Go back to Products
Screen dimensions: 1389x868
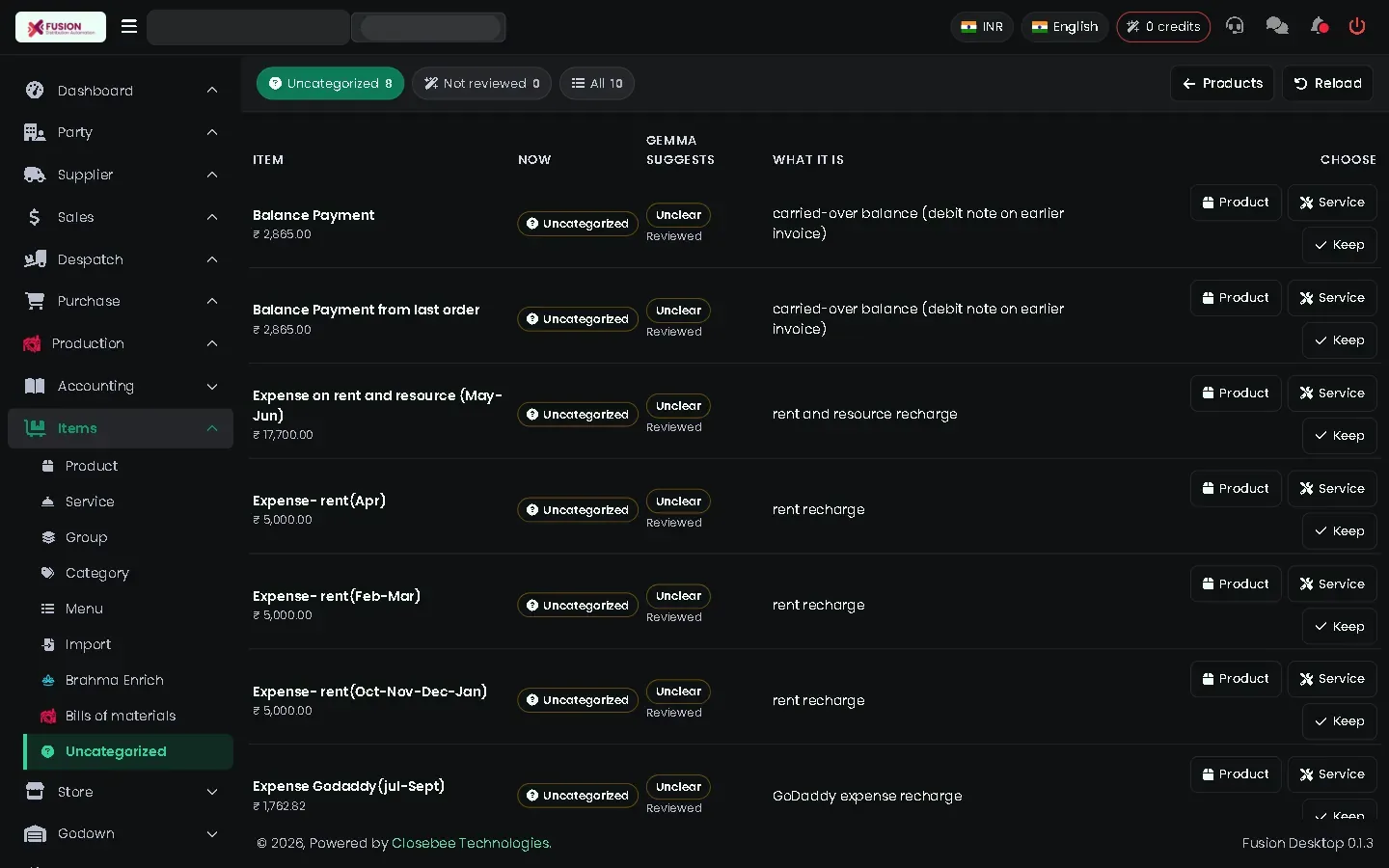(x=1222, y=83)
